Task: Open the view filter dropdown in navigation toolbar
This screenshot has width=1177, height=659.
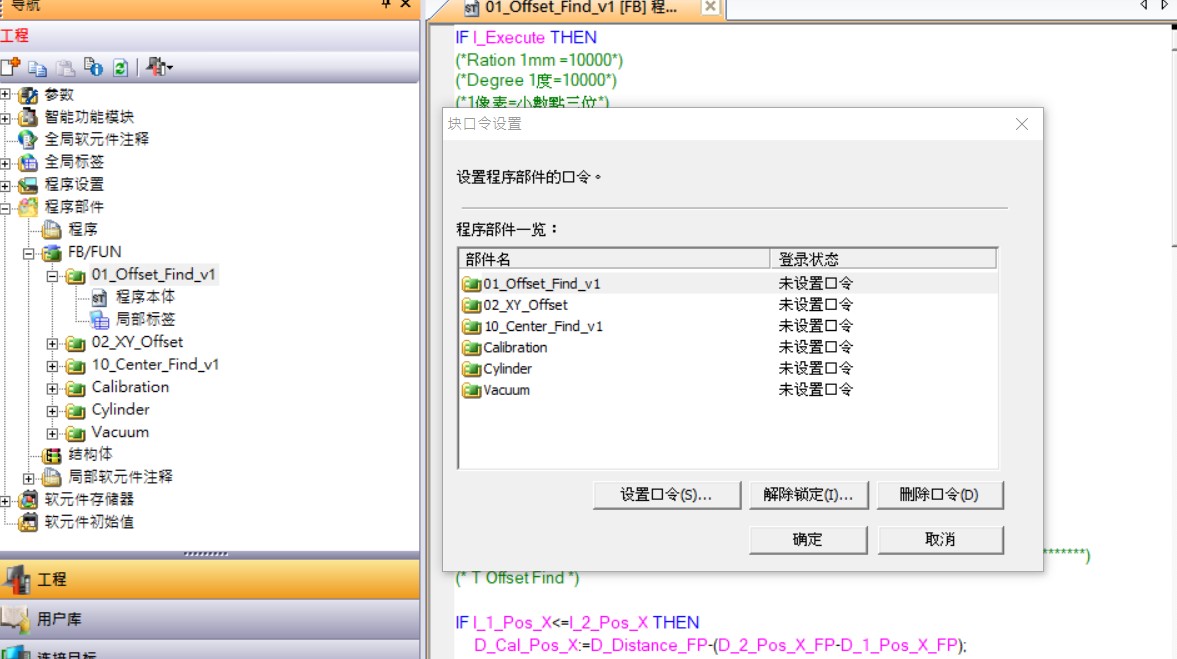Action: coord(160,68)
